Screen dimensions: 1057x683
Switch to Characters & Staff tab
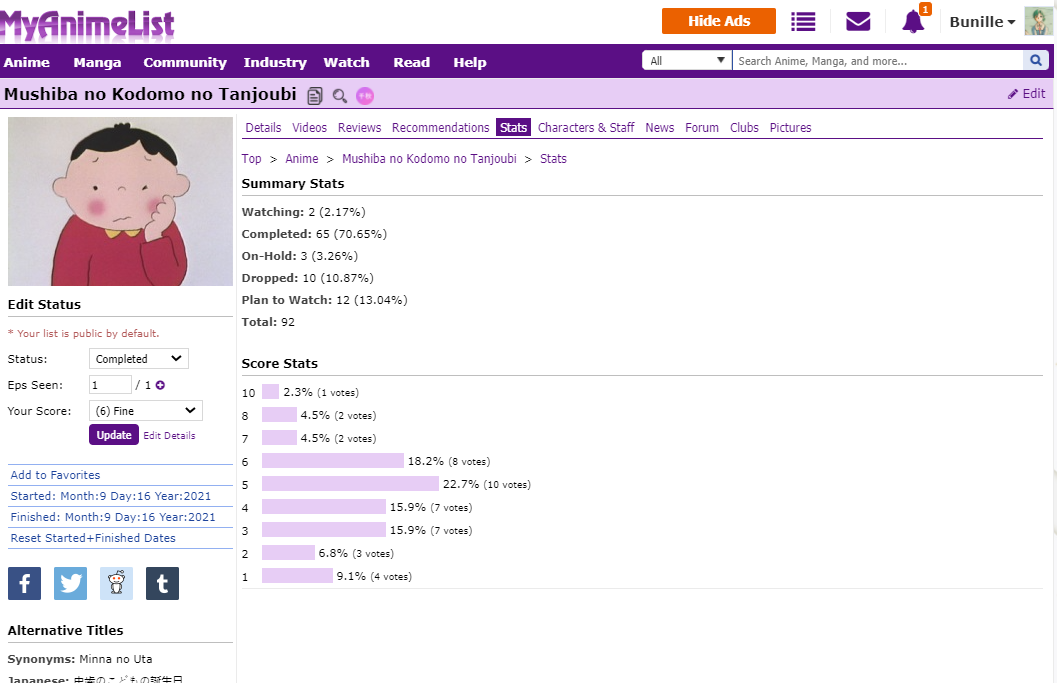586,127
